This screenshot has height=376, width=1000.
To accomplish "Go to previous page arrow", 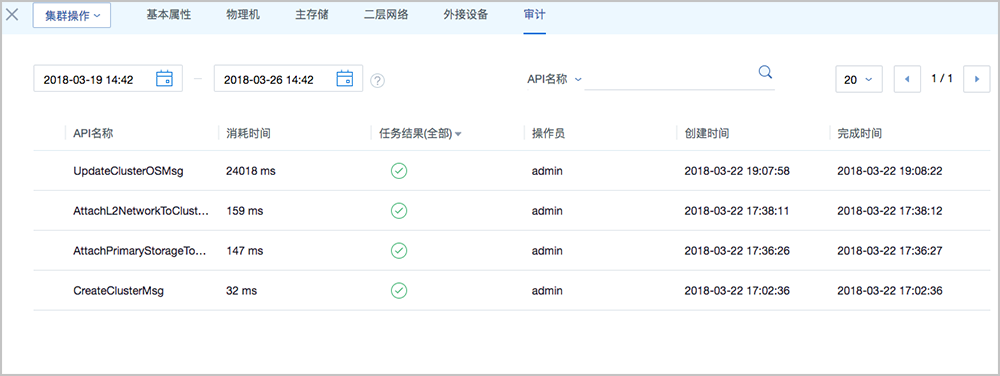I will [908, 79].
